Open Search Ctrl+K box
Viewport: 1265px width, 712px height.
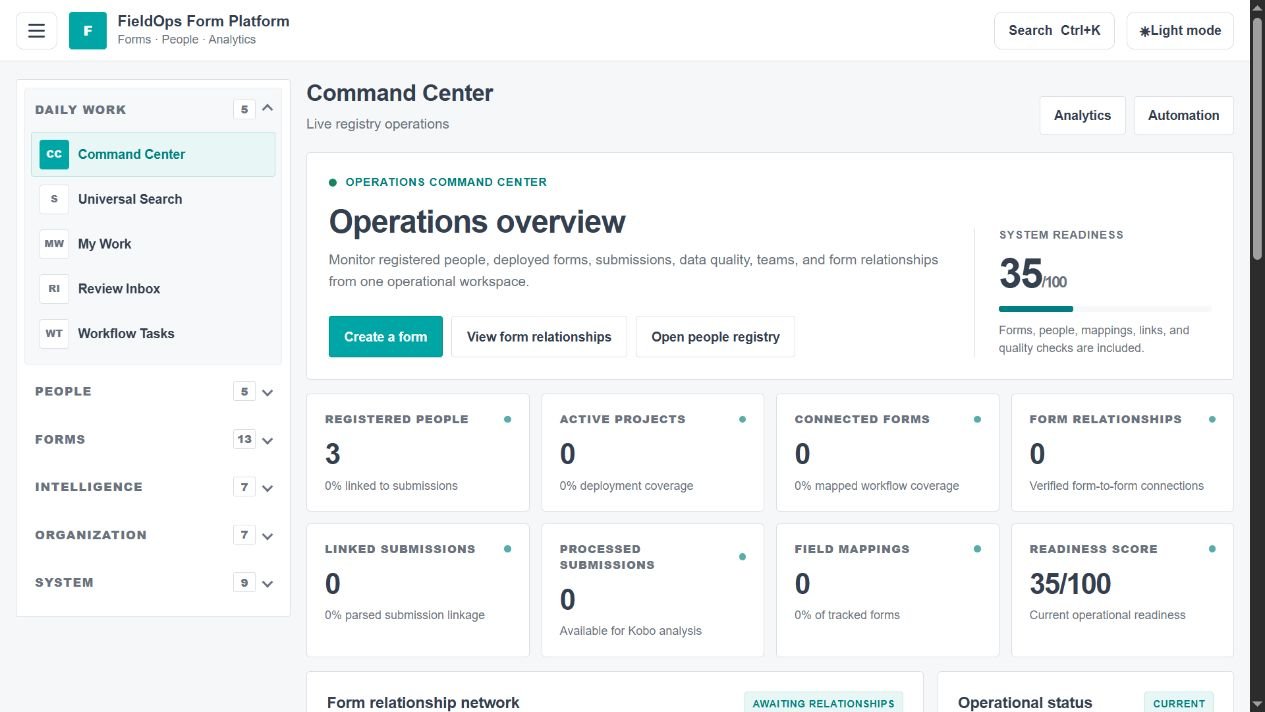(1054, 31)
